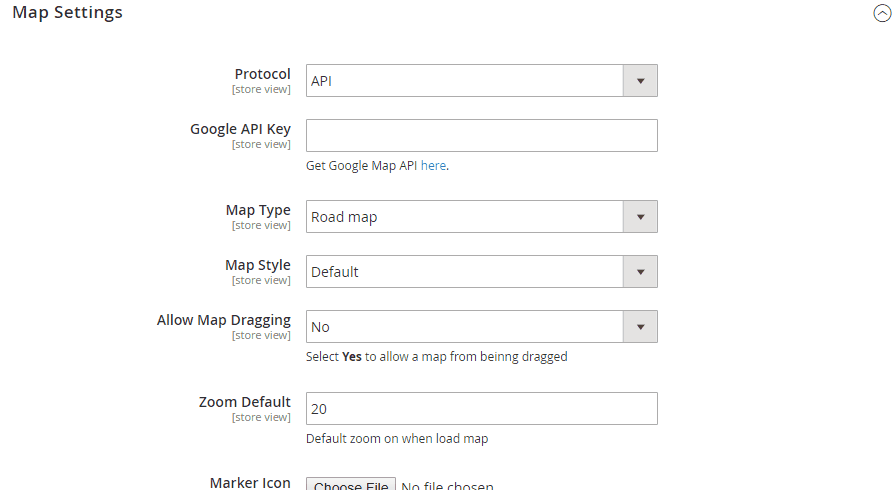Click the Zoom Default label
This screenshot has width=896, height=490.
click(244, 402)
